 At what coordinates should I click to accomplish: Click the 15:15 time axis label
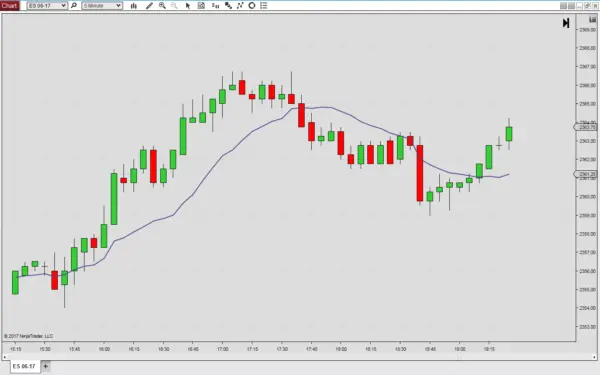coord(16,349)
